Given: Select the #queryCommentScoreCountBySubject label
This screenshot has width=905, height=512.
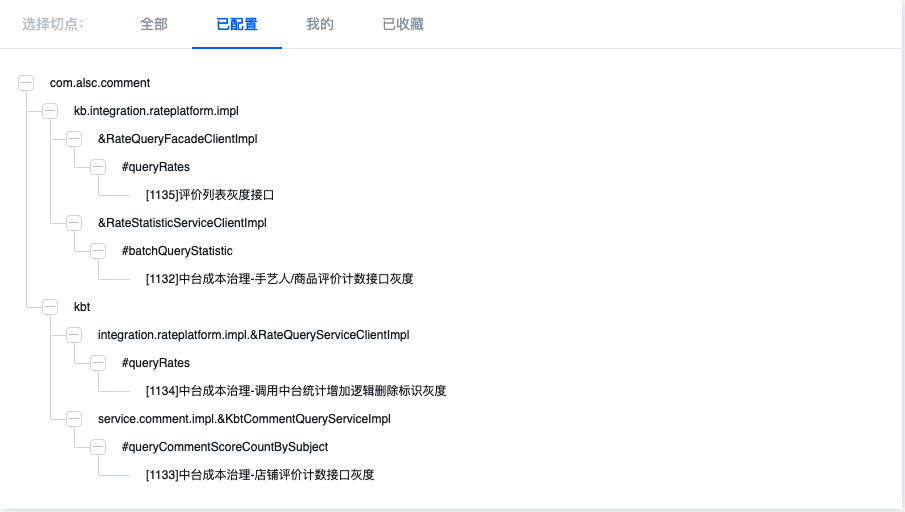Looking at the screenshot, I should pos(225,447).
